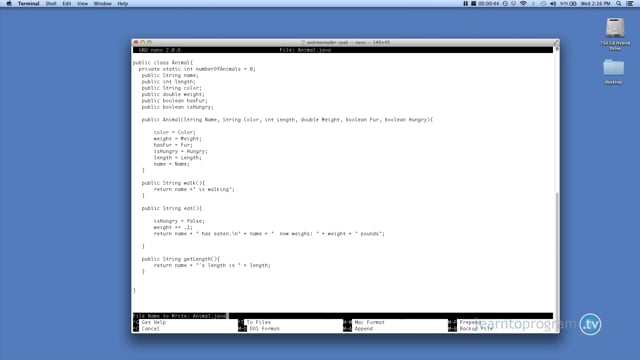
Task: Click the stop recording icon in menu bar
Action: pos(473,4)
